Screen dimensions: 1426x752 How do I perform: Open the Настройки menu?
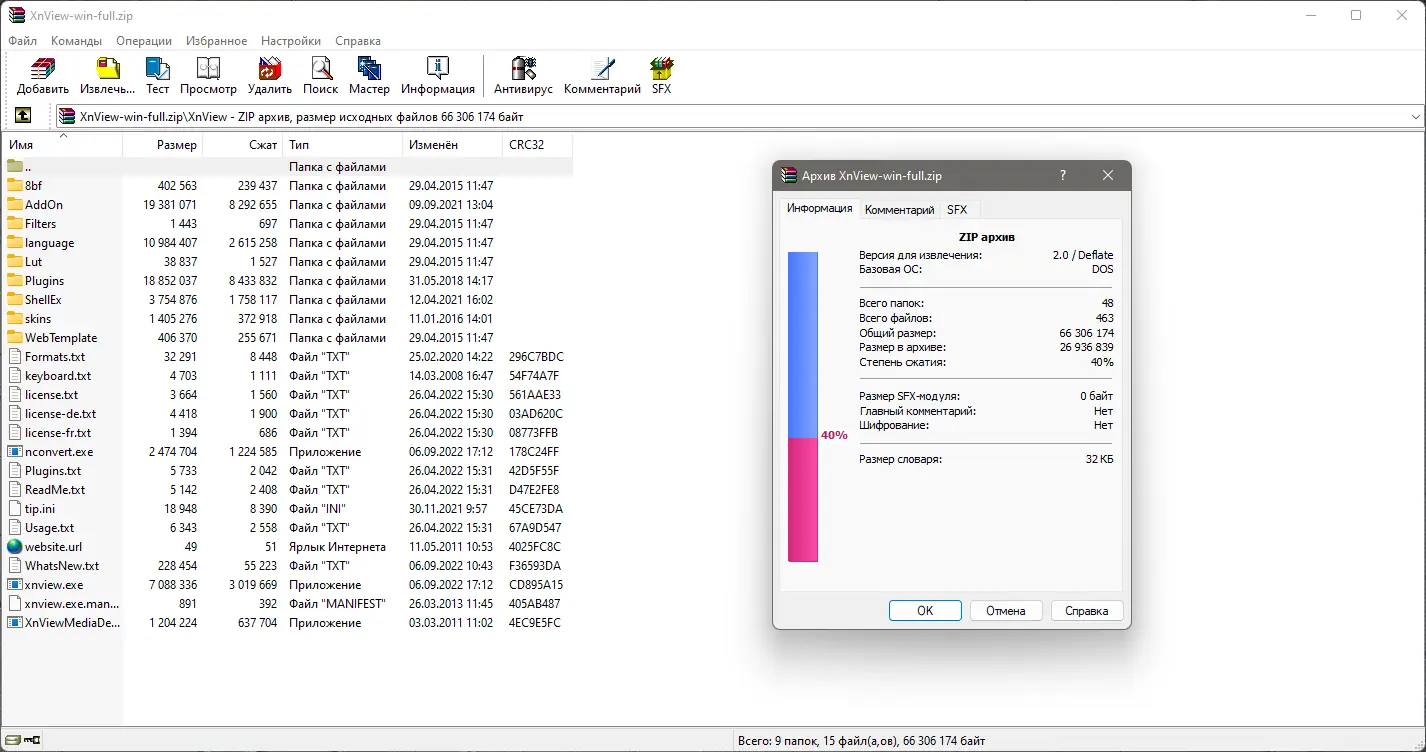pyautogui.click(x=291, y=41)
